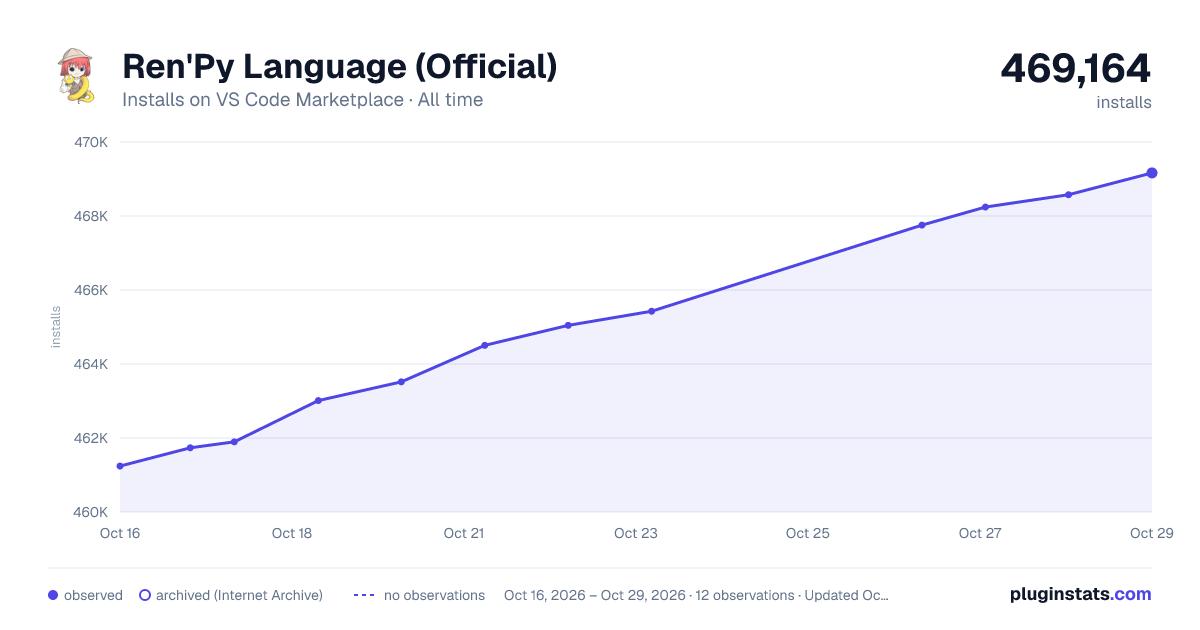Click the 466K y-axis label

pos(91,290)
